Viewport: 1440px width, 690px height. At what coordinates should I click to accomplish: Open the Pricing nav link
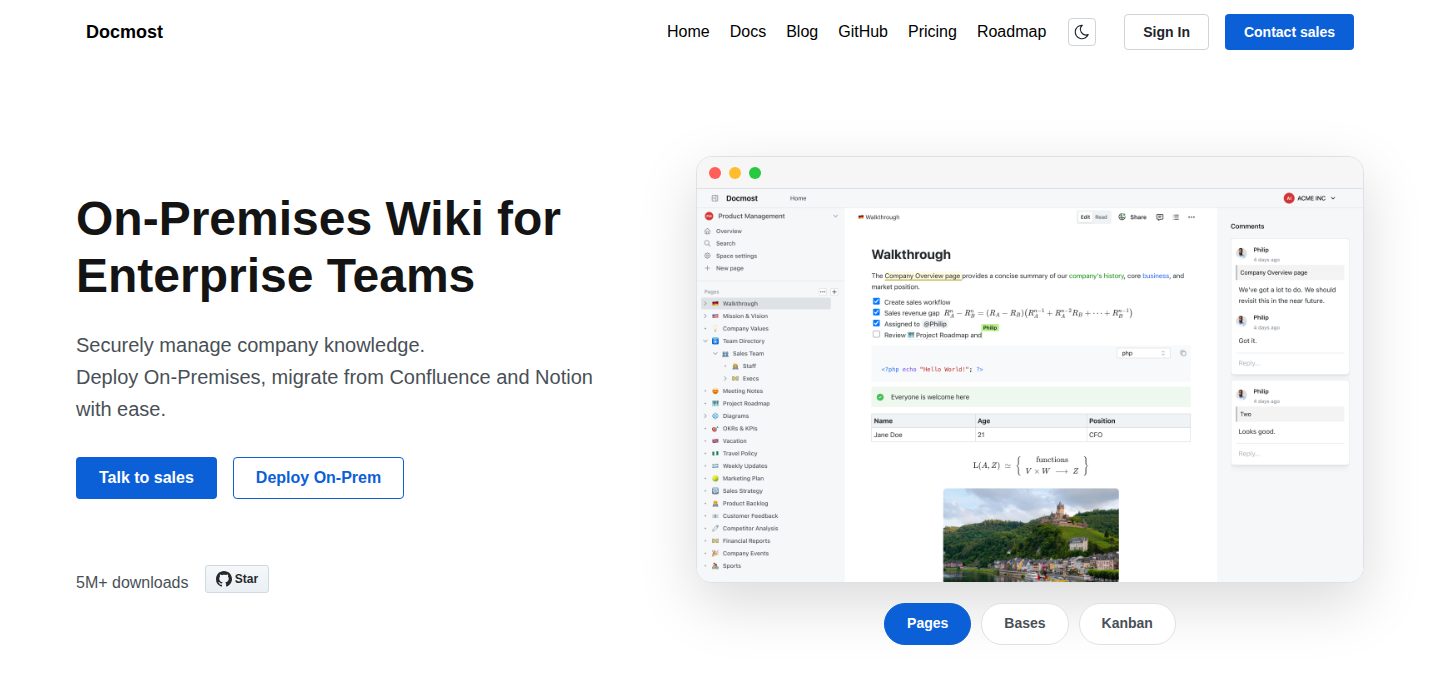[932, 32]
